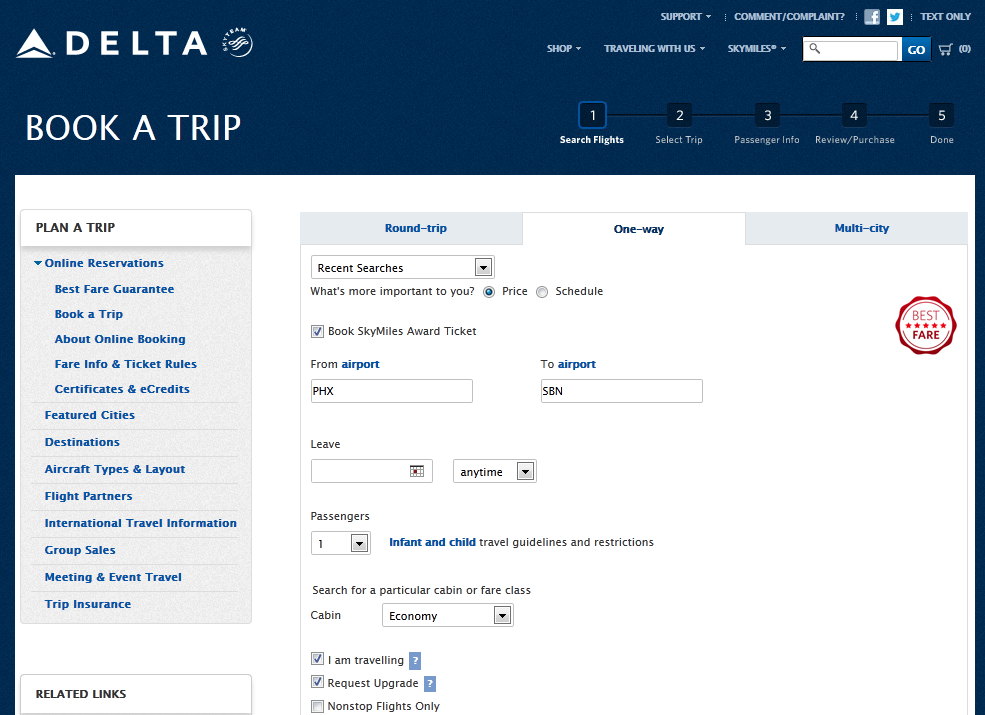Click help icon beside I am travelling

pyautogui.click(x=415, y=660)
